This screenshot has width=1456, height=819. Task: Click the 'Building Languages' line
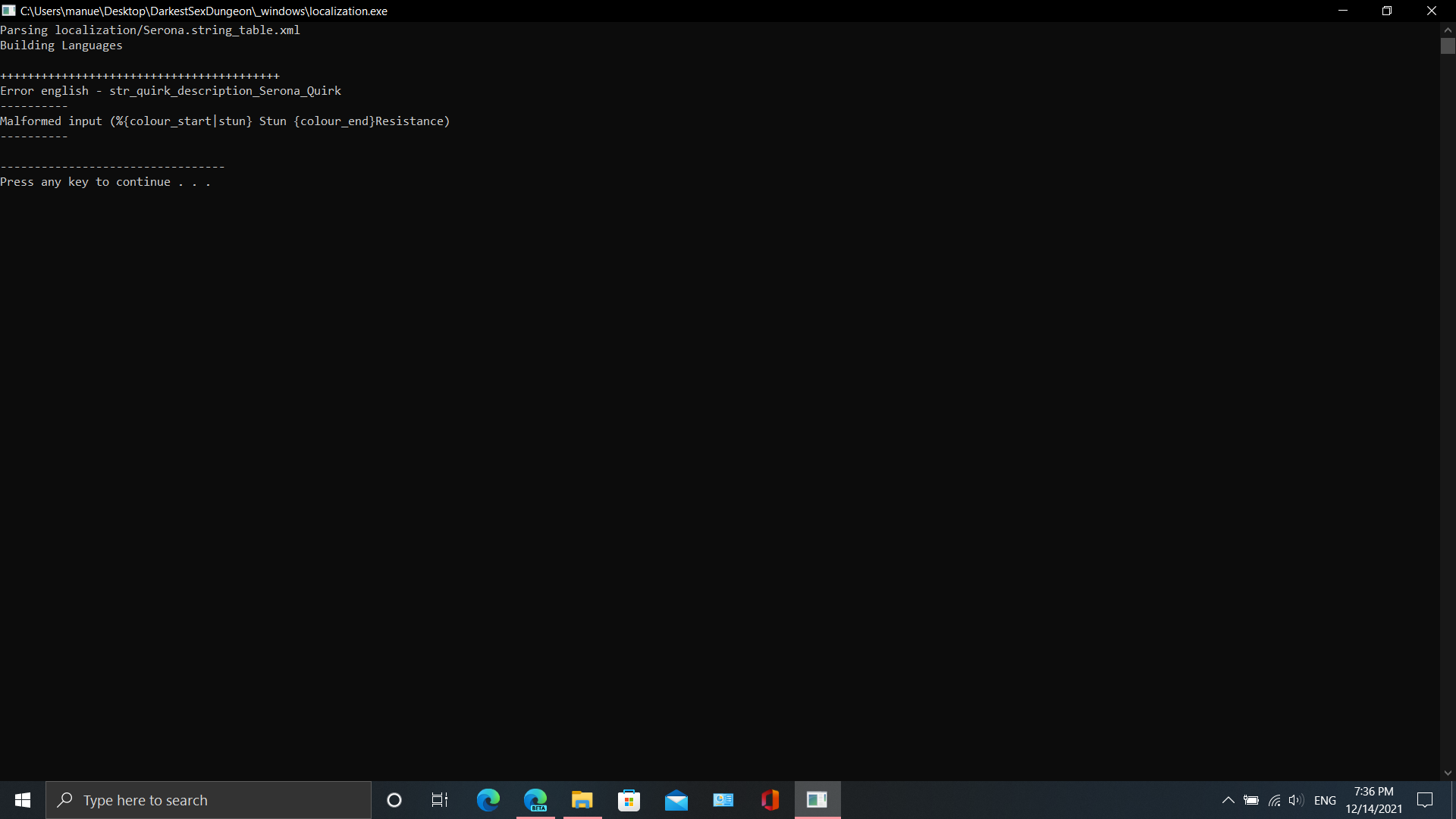61,45
